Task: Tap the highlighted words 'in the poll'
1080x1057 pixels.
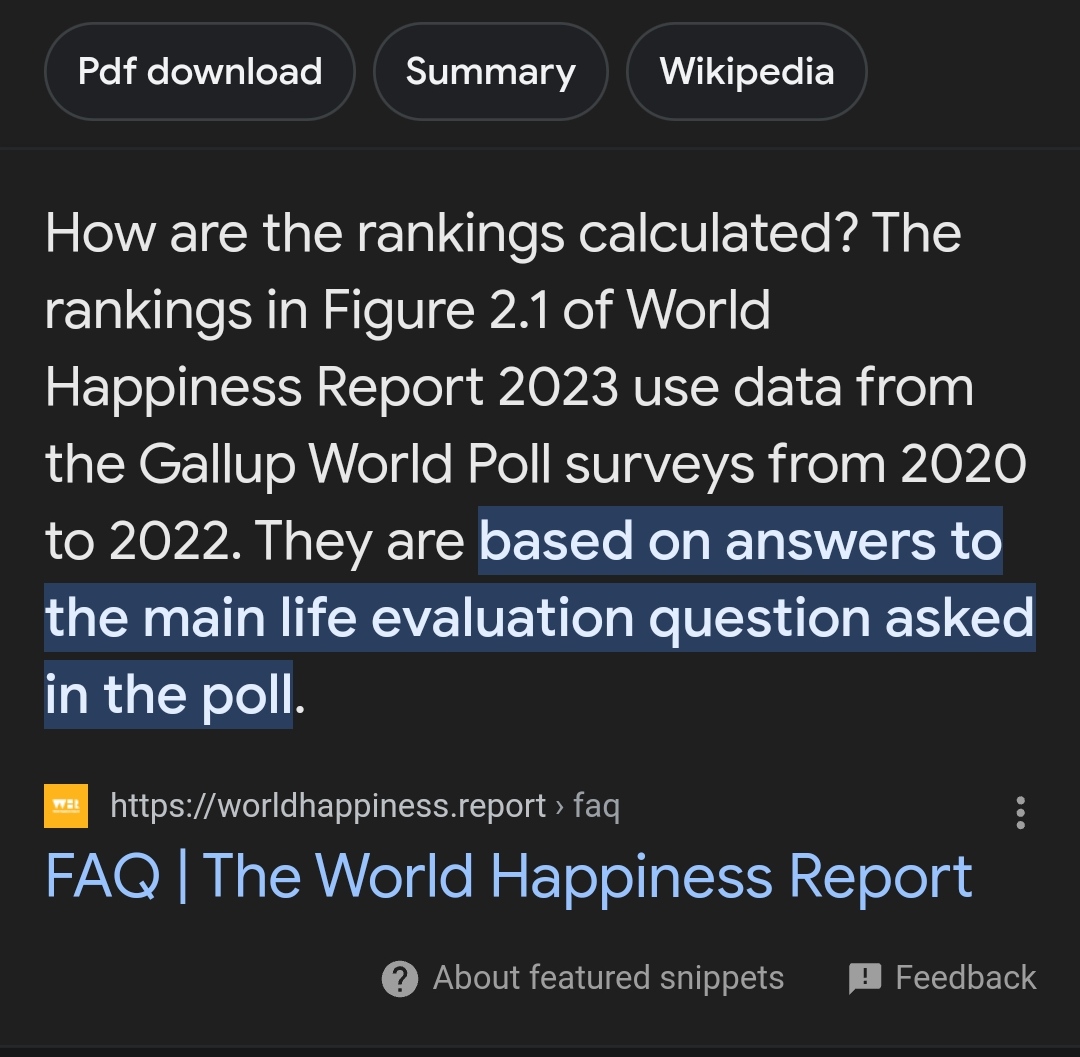Action: point(169,695)
